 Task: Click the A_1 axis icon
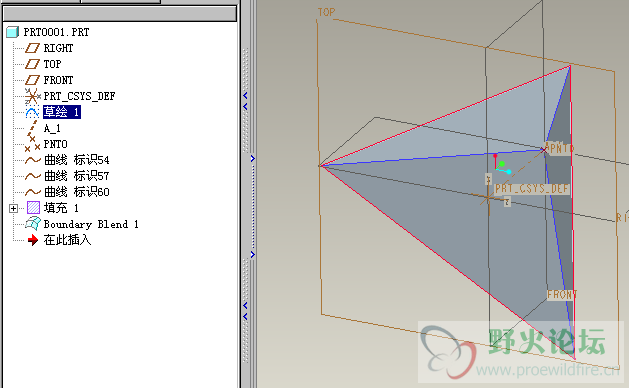(33, 128)
